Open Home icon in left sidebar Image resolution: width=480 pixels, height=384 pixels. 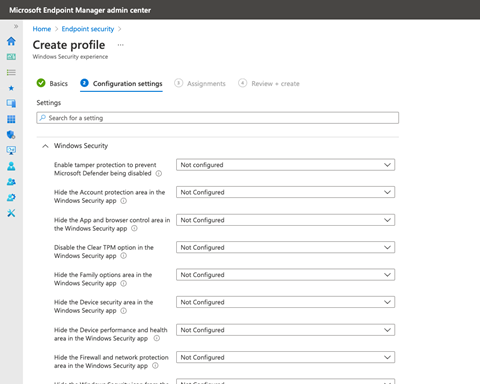click(11, 41)
